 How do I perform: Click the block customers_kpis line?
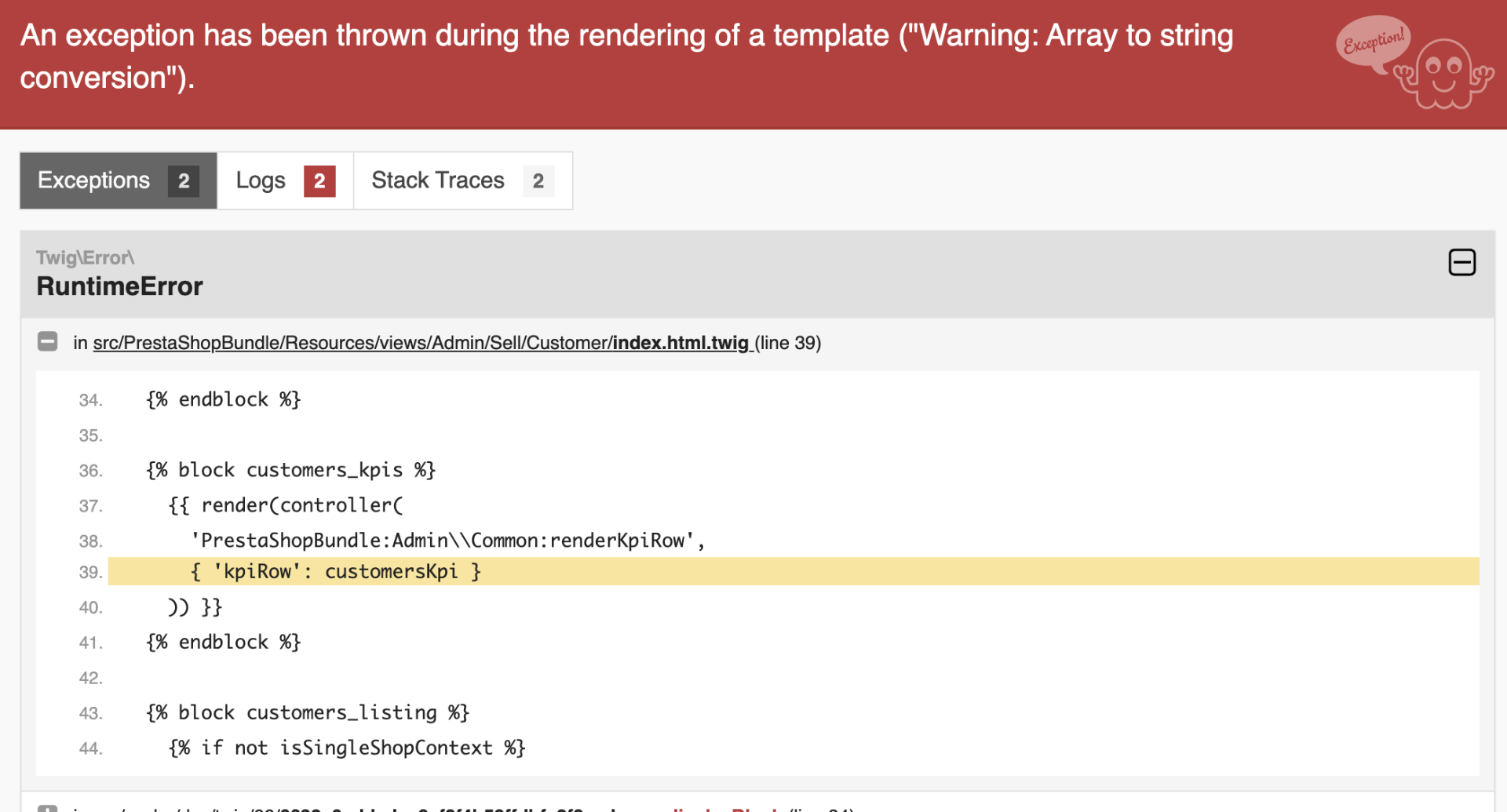pyautogui.click(x=290, y=470)
